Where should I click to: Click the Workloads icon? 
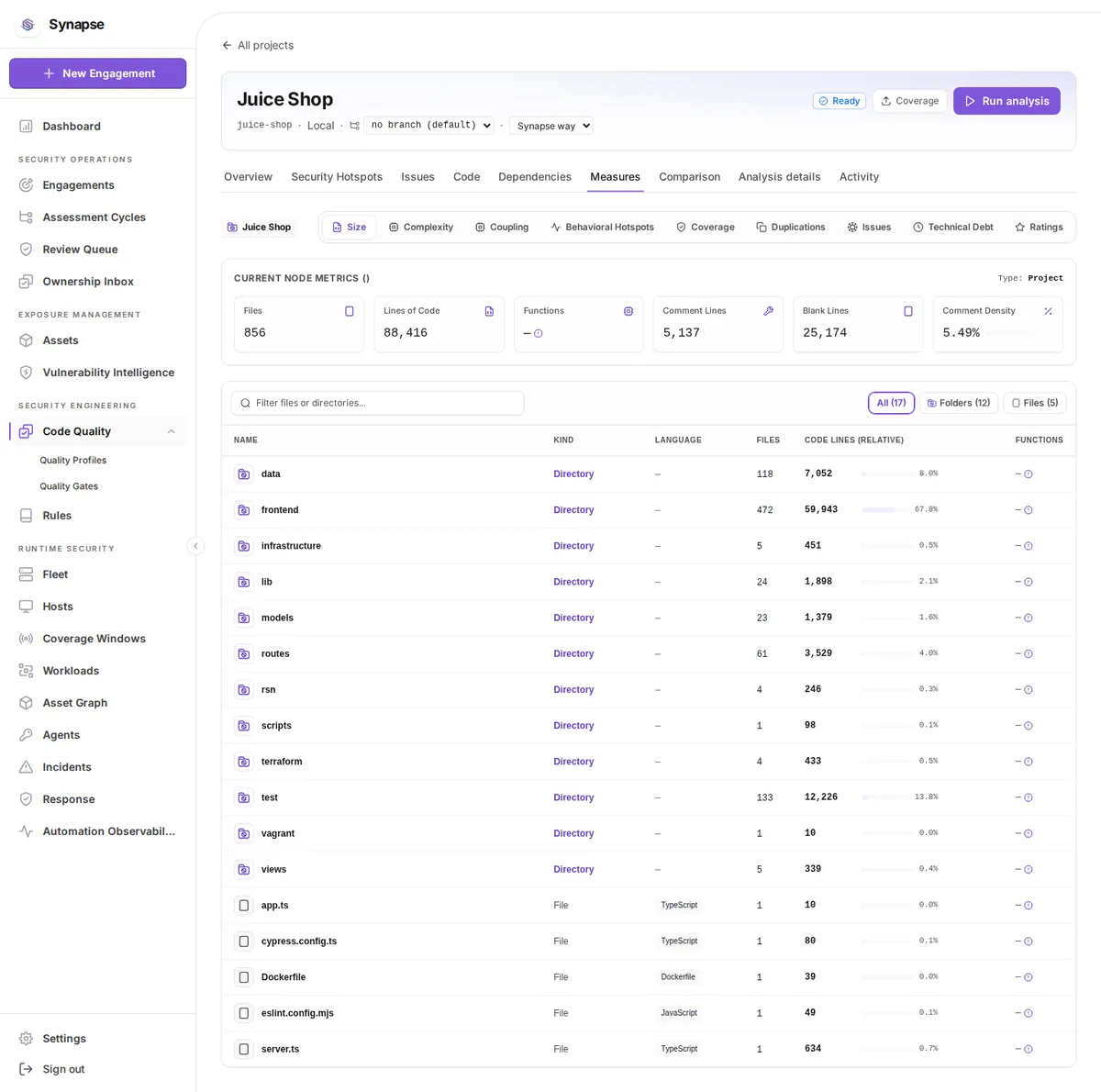[x=26, y=671]
